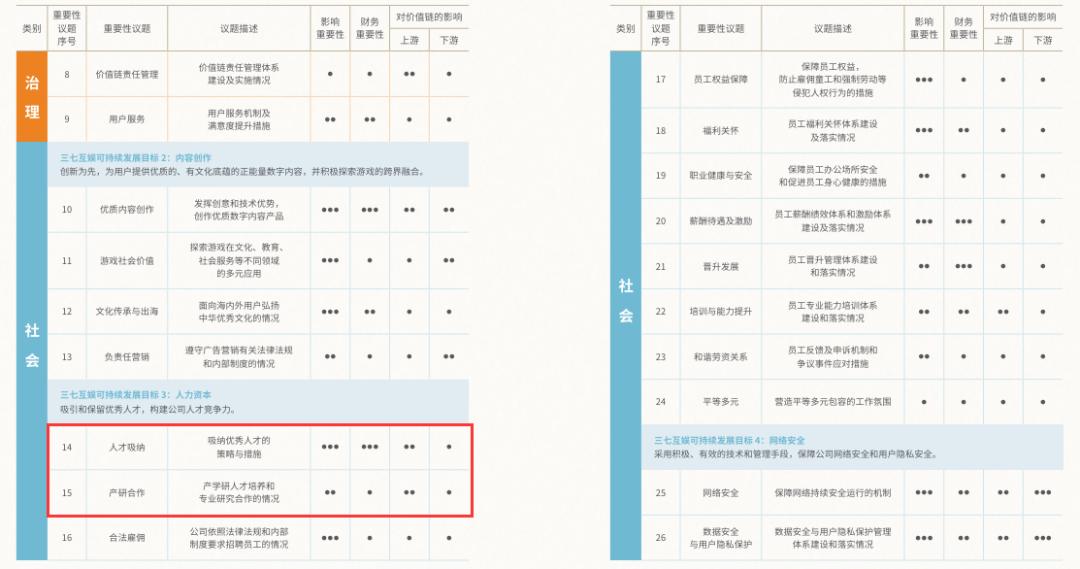
Task: Click topic number 13
Action: pyautogui.click(x=67, y=357)
